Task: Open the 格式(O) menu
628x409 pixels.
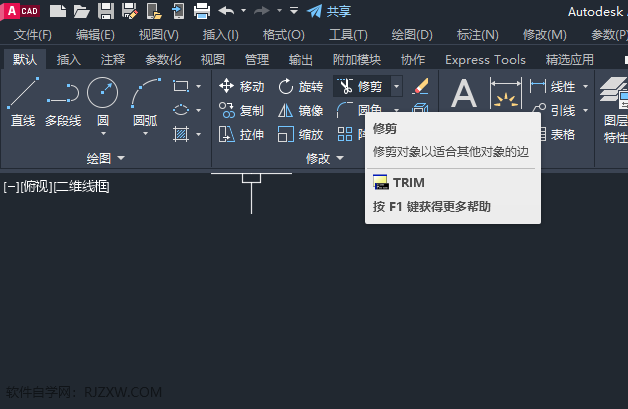Action: [x=284, y=35]
